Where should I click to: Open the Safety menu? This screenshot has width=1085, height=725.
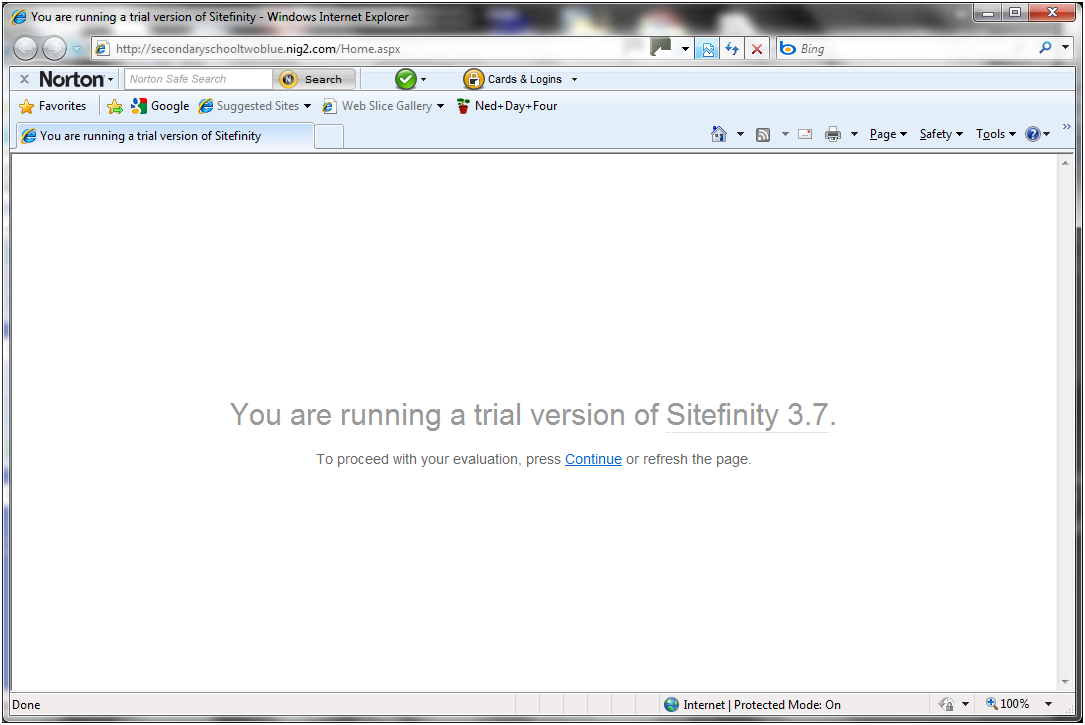941,134
